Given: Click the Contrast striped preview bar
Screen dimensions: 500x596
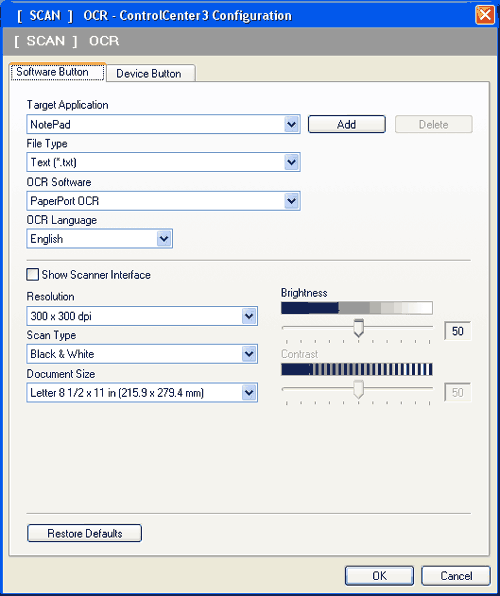Looking at the screenshot, I should pyautogui.click(x=357, y=369).
